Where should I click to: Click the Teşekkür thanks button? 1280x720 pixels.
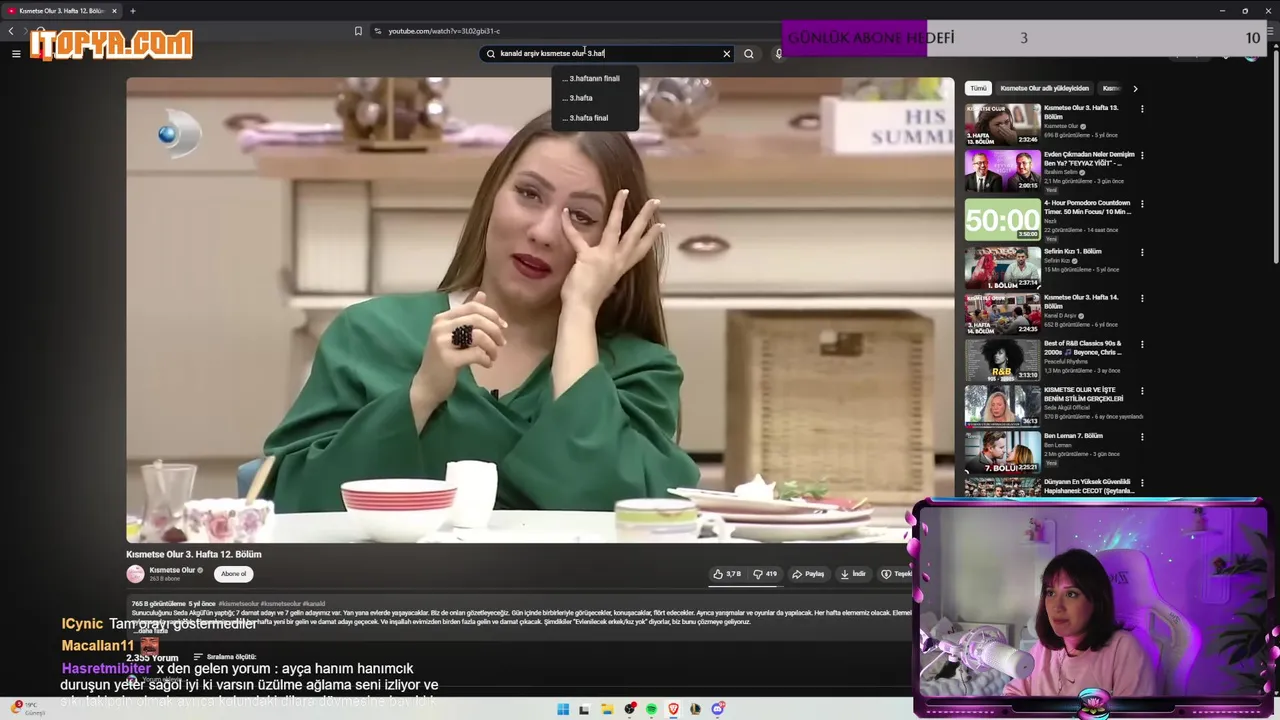(x=896, y=574)
